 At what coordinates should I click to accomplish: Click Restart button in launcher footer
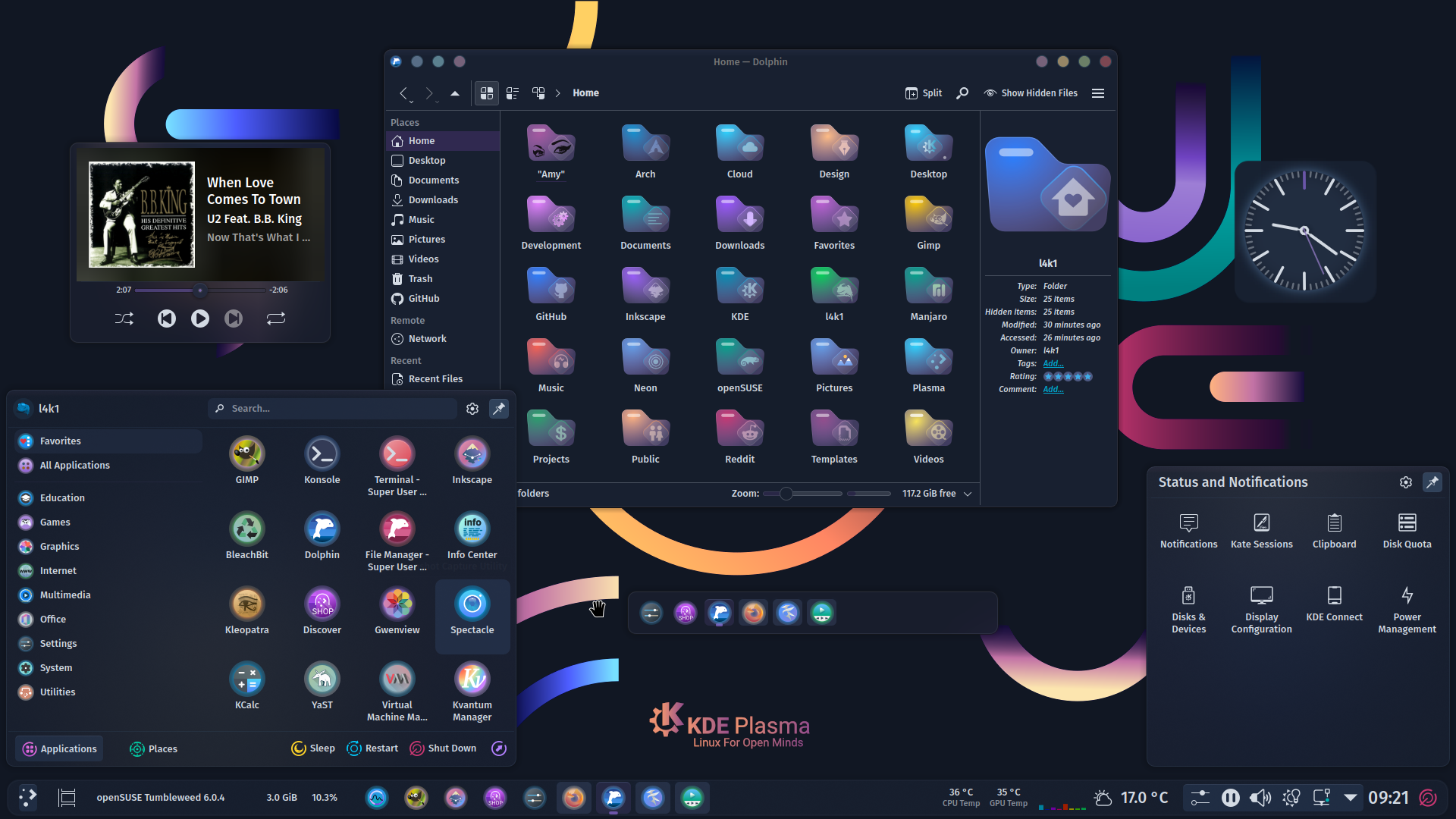point(372,748)
